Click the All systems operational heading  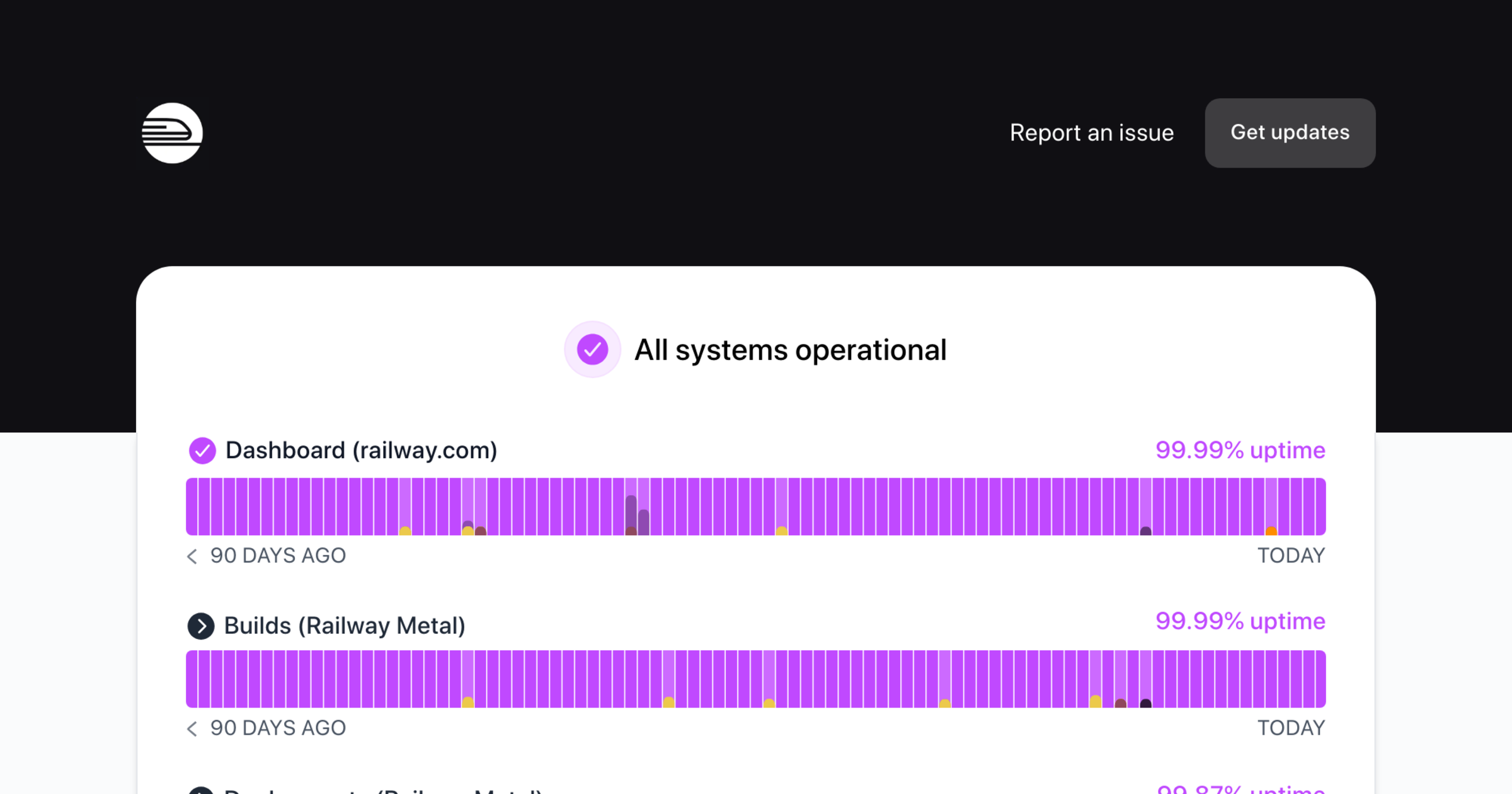pyautogui.click(x=790, y=350)
